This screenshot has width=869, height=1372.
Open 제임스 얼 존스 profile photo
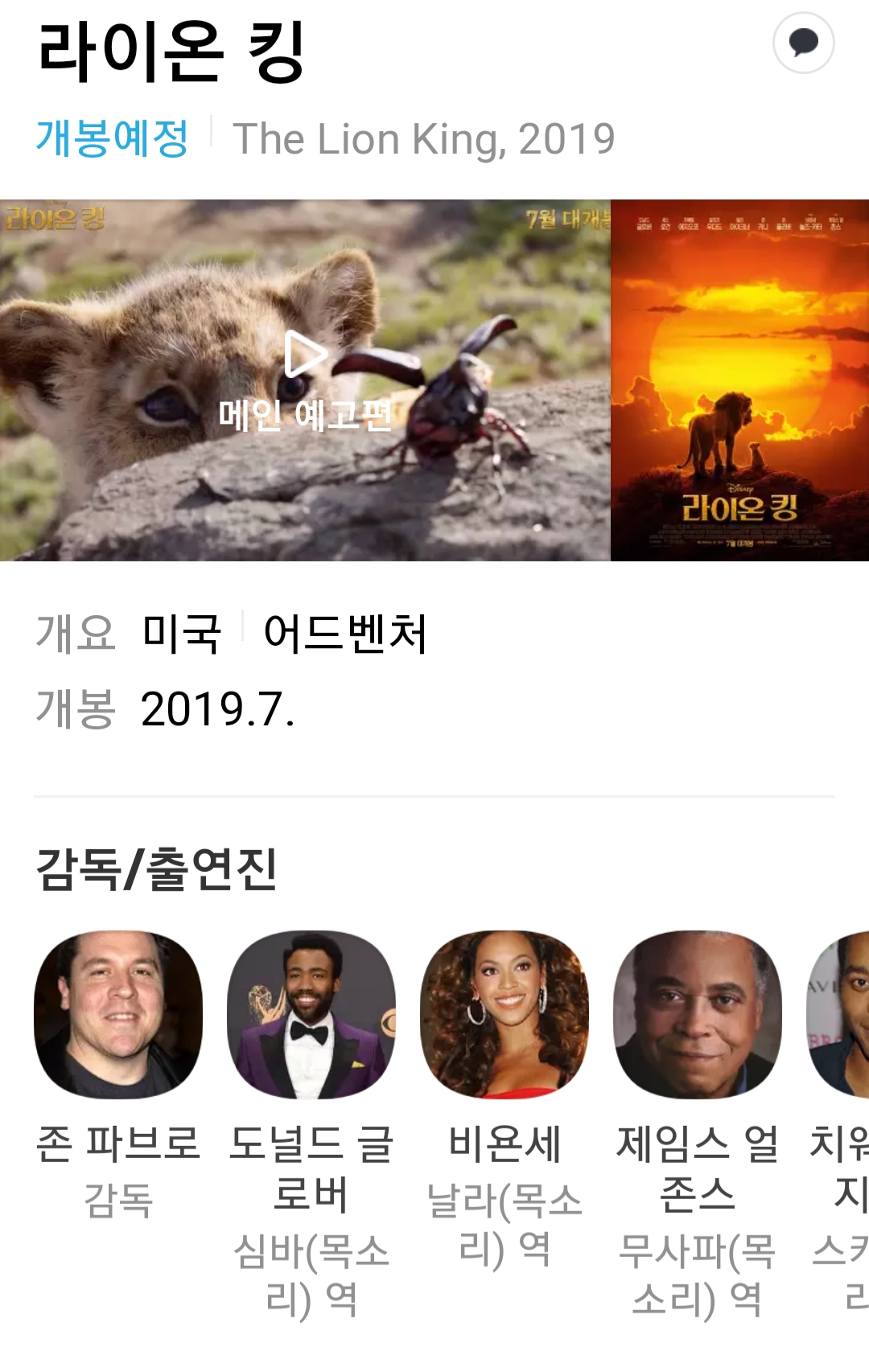tap(698, 1015)
